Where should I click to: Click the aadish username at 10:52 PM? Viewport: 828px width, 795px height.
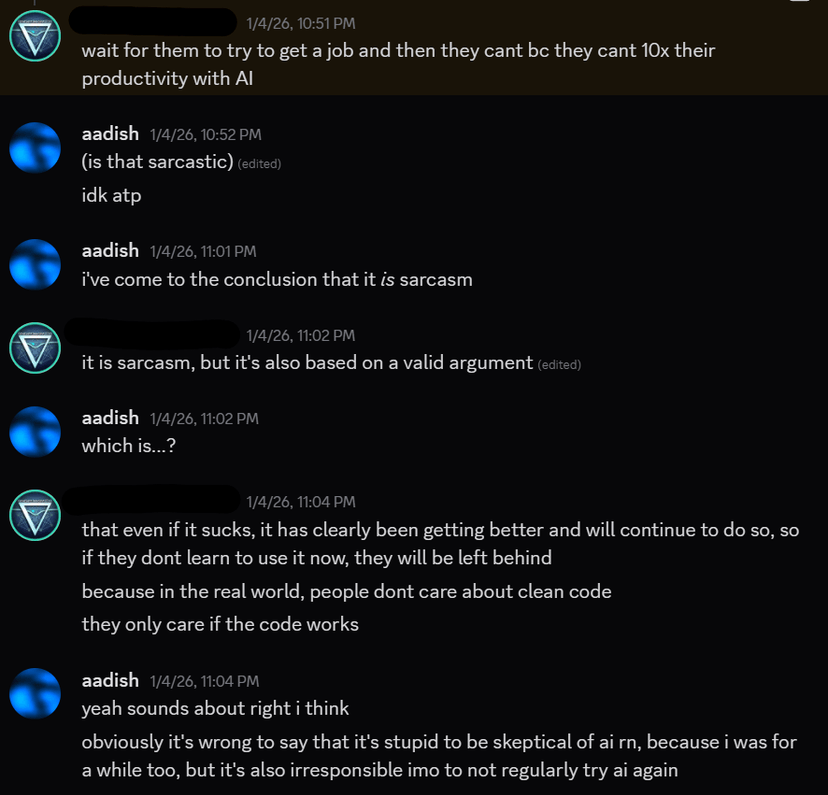point(110,134)
